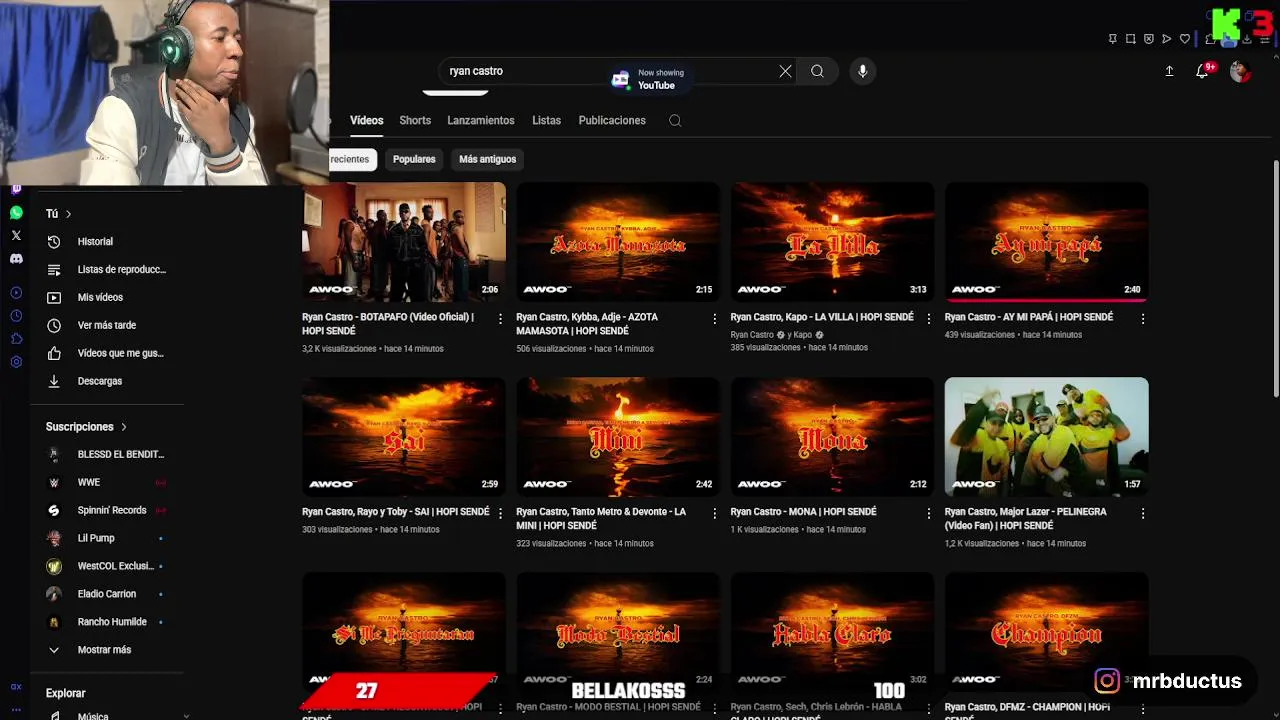Open Listas de reproducción in sidebar
This screenshot has width=1280, height=720.
click(106, 269)
